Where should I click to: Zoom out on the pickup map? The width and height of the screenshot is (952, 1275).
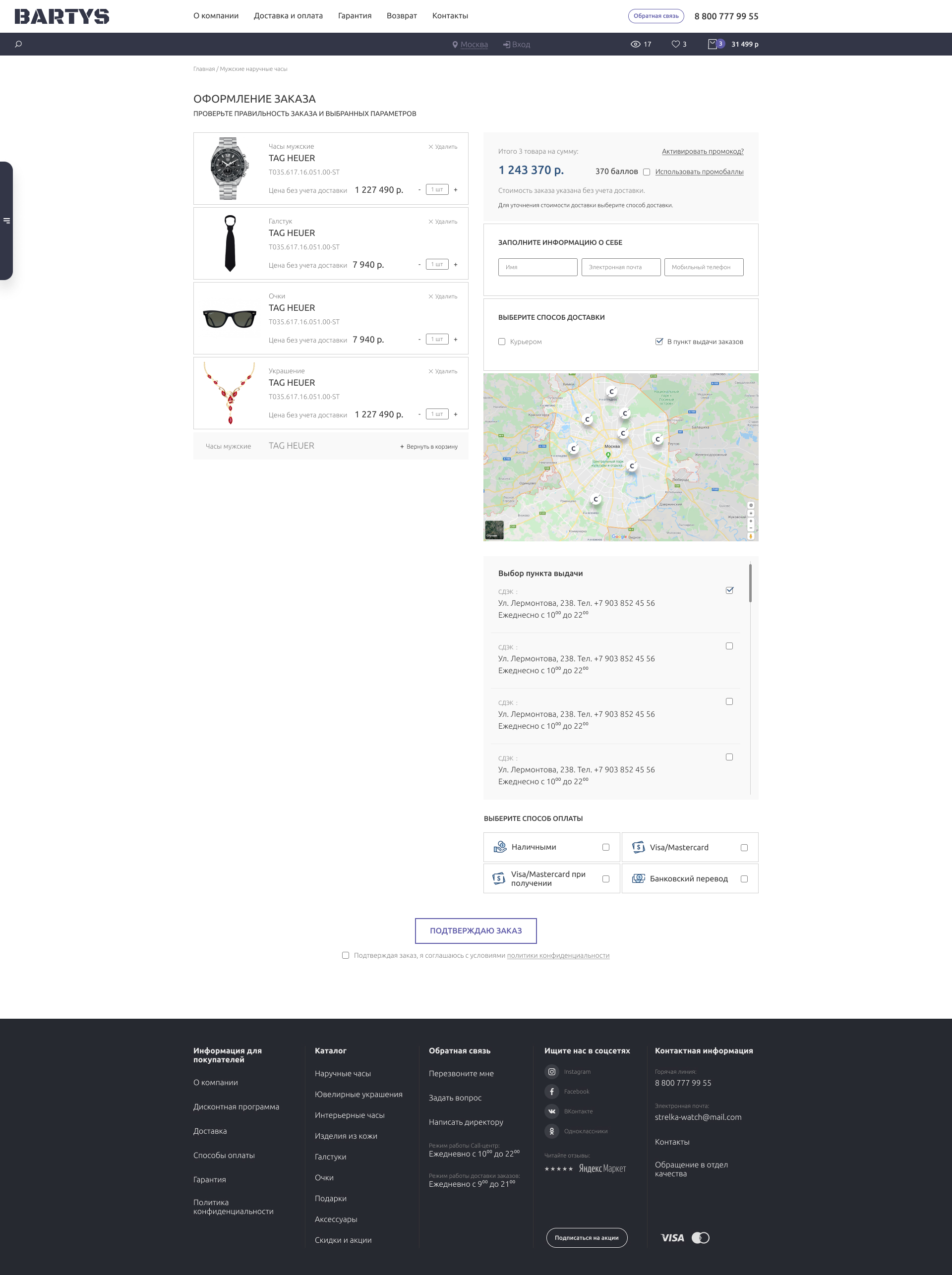[750, 528]
